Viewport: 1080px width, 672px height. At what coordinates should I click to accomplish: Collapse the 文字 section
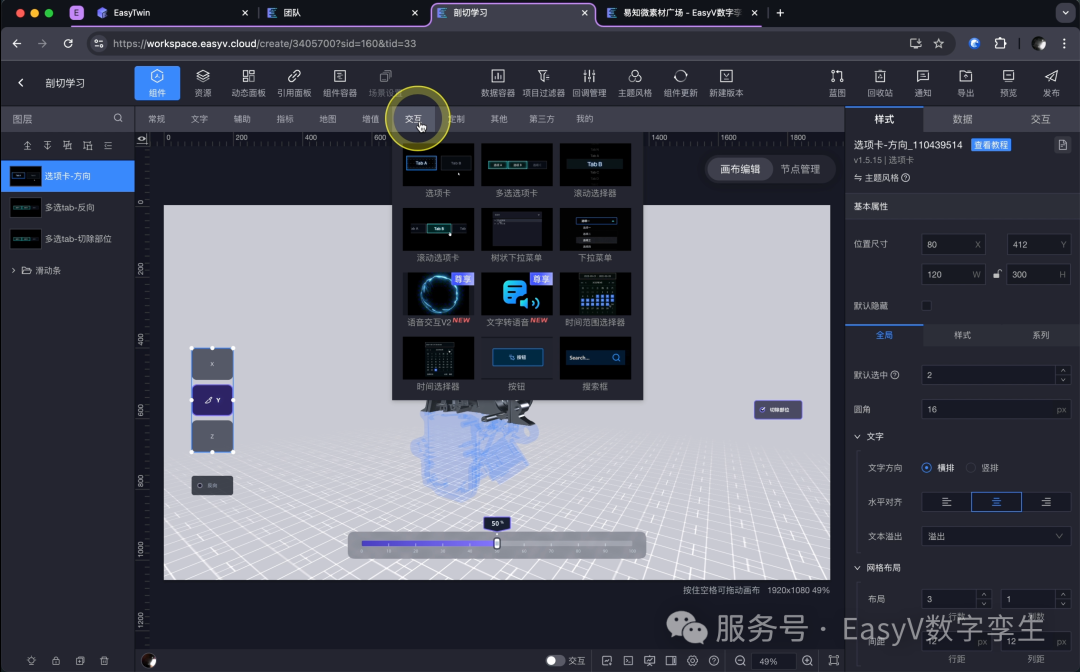pos(858,437)
